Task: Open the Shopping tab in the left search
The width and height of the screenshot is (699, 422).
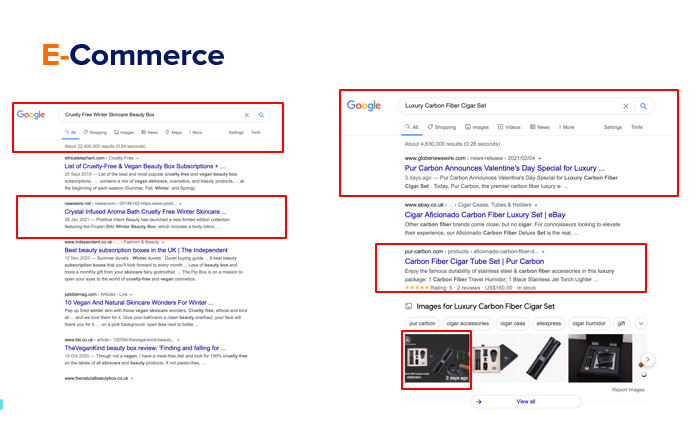Action: pos(95,132)
